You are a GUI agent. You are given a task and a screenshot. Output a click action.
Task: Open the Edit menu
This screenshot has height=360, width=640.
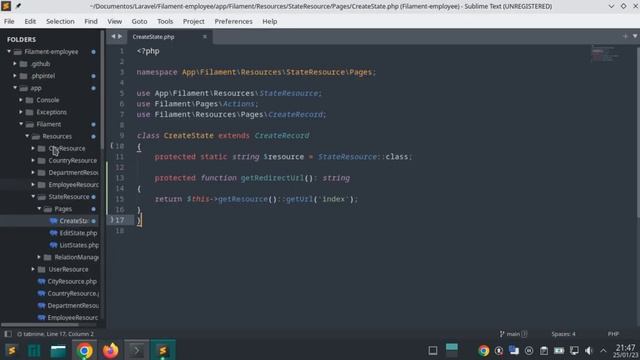click(x=30, y=21)
